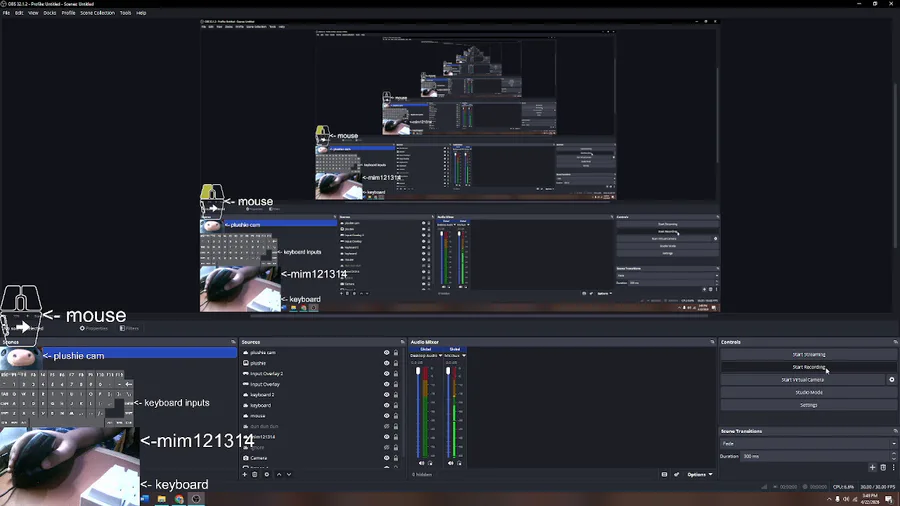Add a new source with plus icon
Viewport: 900px width, 506px height.
tap(245, 474)
